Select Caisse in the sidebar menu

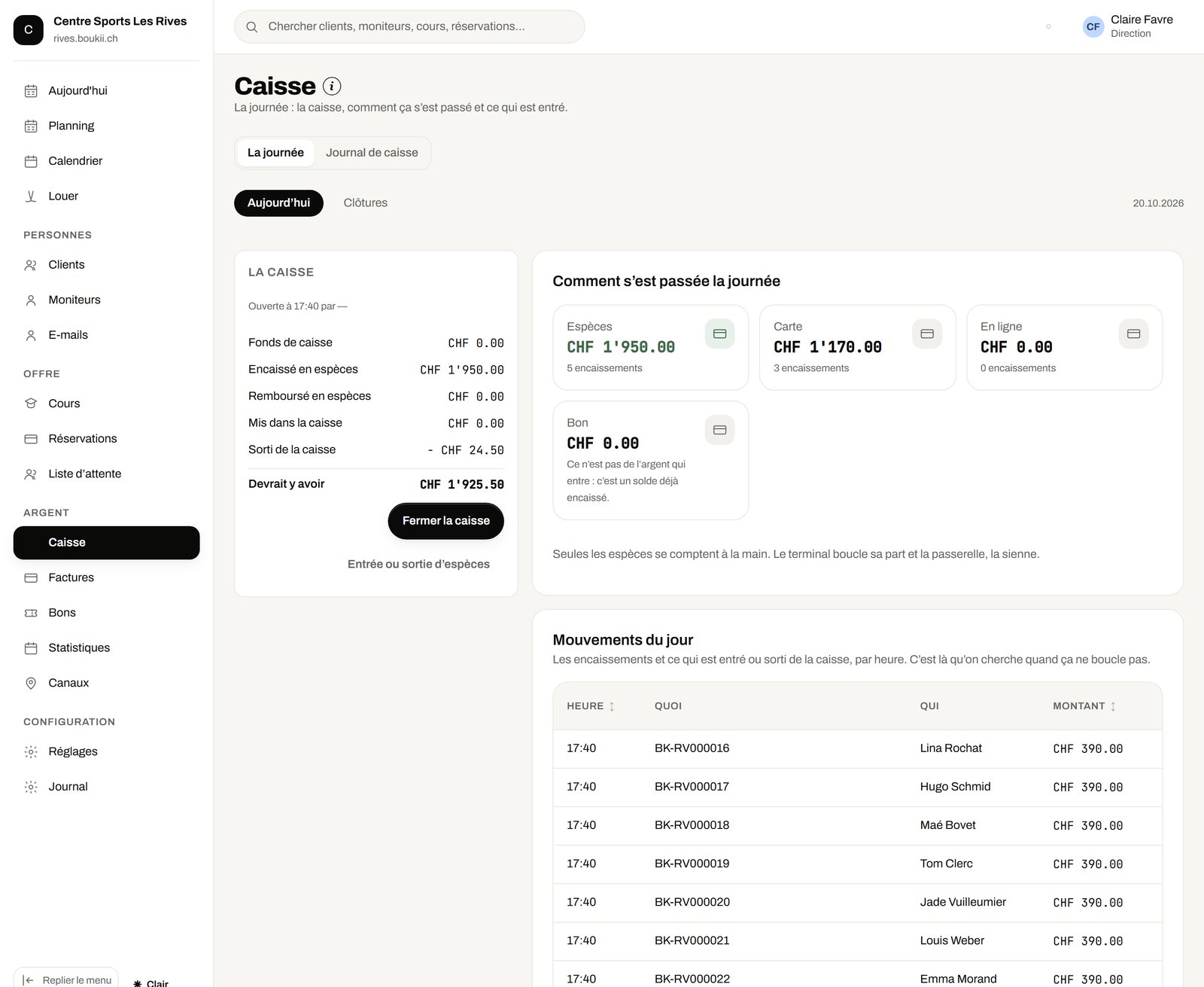click(106, 543)
